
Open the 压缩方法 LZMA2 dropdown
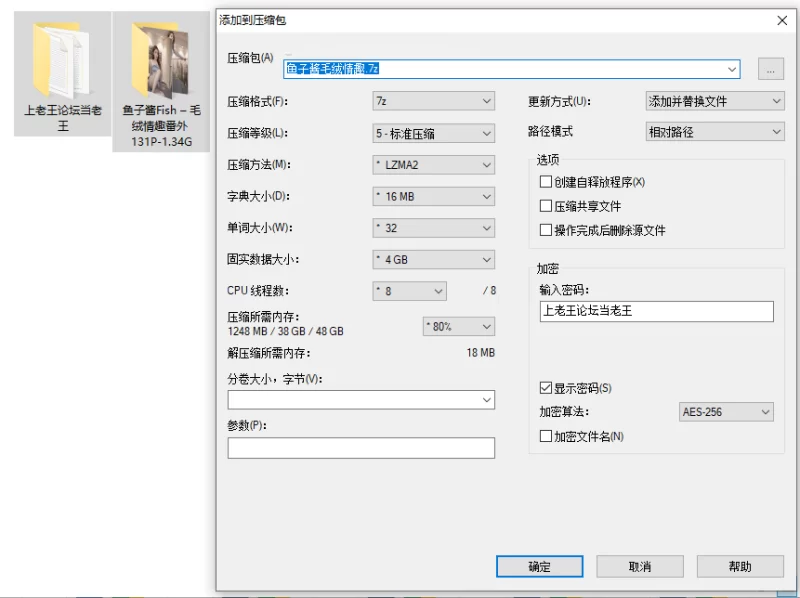433,165
